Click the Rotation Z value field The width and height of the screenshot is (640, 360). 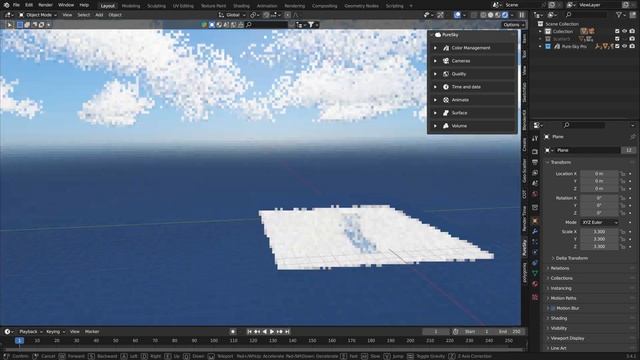[599, 213]
